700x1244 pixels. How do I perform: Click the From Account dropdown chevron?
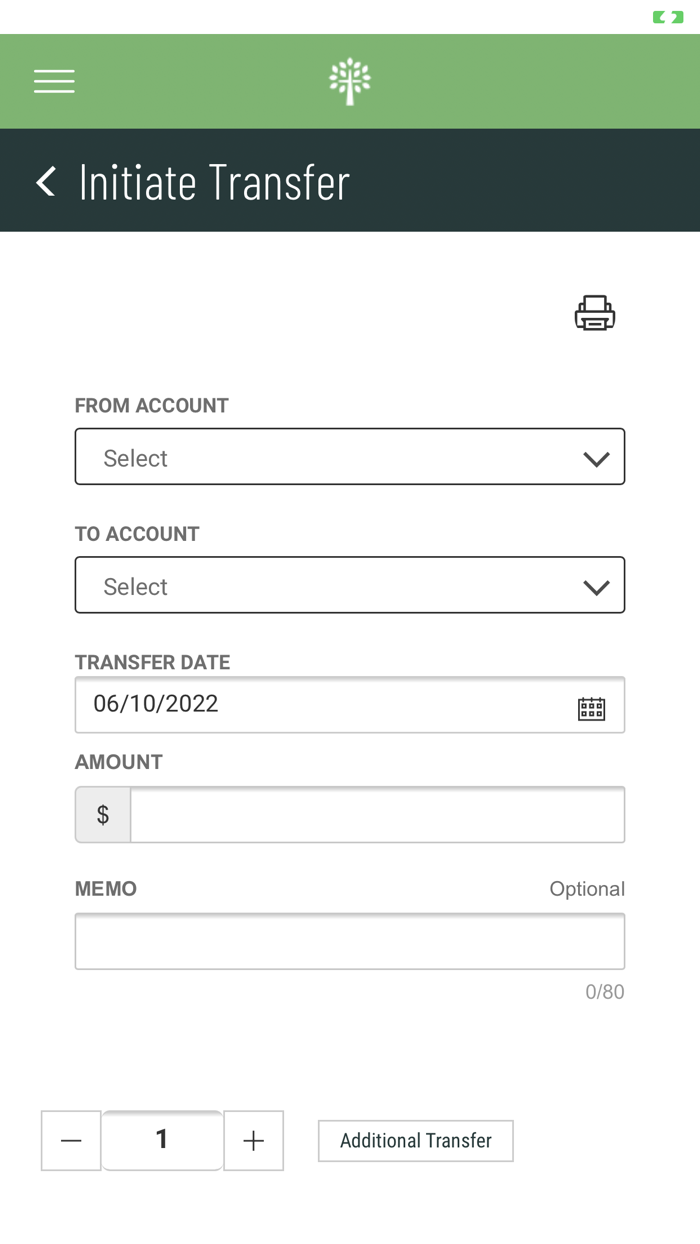[x=597, y=457]
